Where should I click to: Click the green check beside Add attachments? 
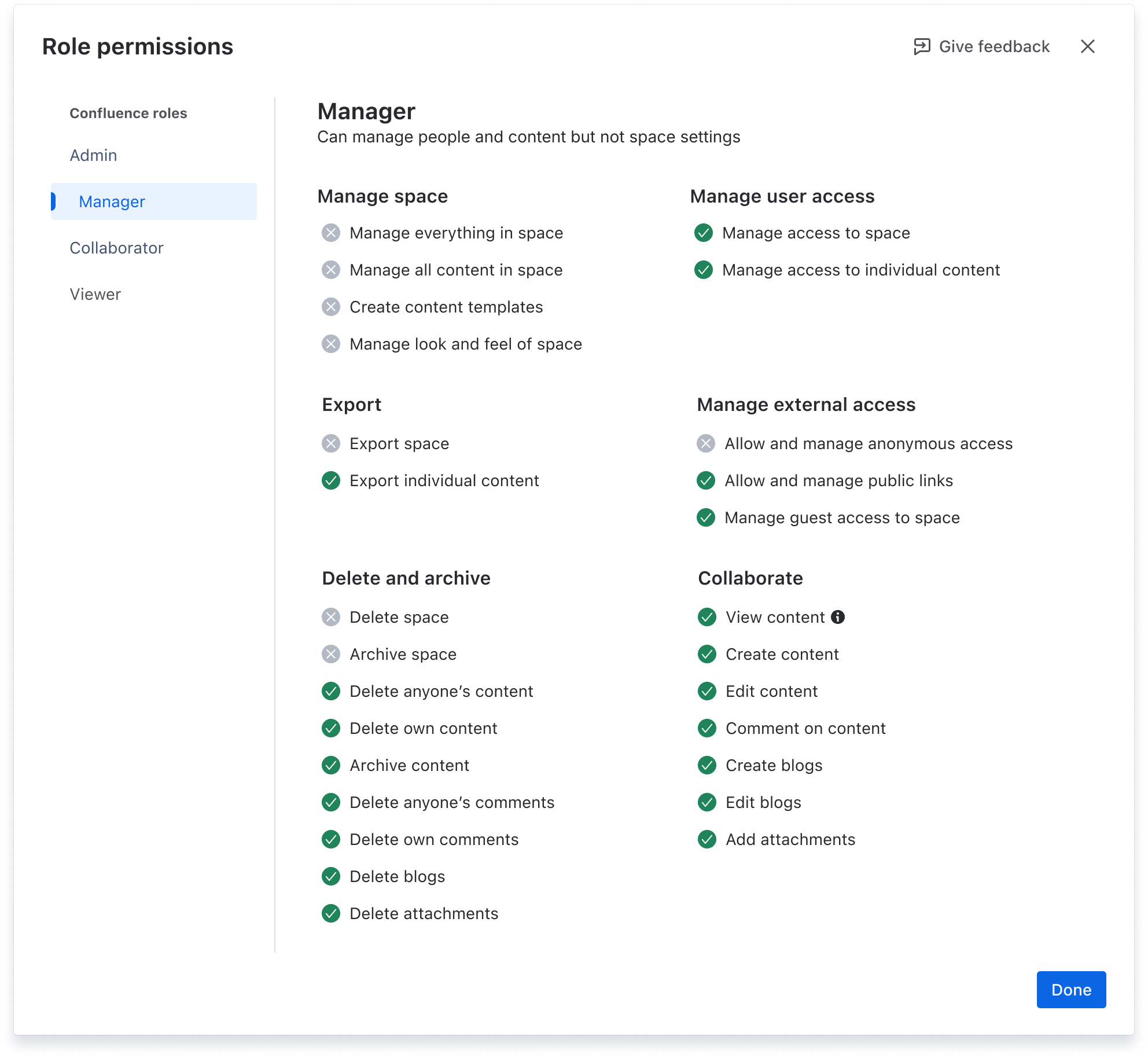[706, 839]
